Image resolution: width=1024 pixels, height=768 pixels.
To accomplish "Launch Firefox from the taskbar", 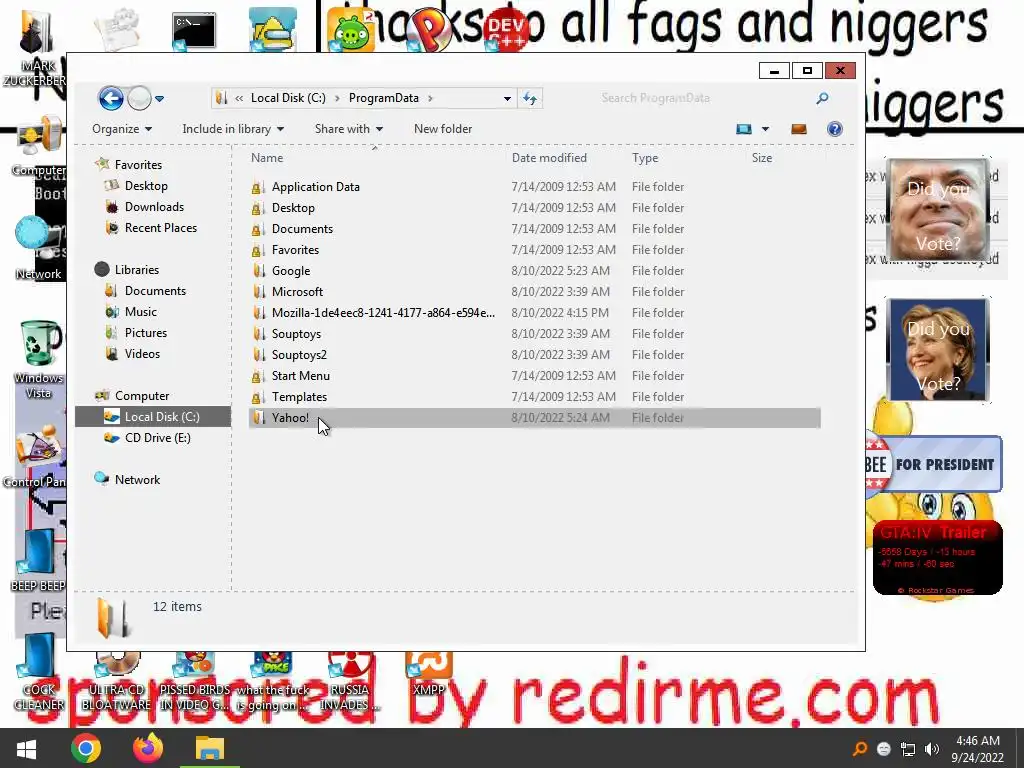I will click(148, 748).
